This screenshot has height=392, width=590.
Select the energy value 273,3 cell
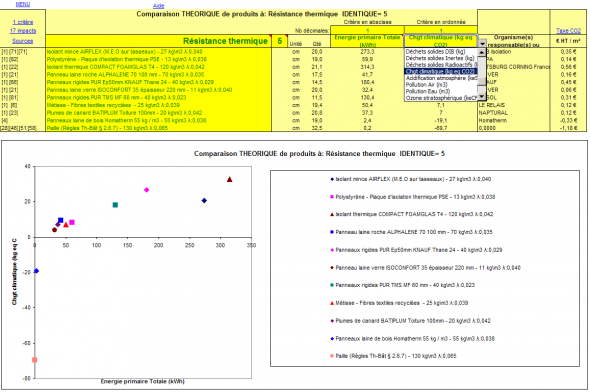point(367,52)
